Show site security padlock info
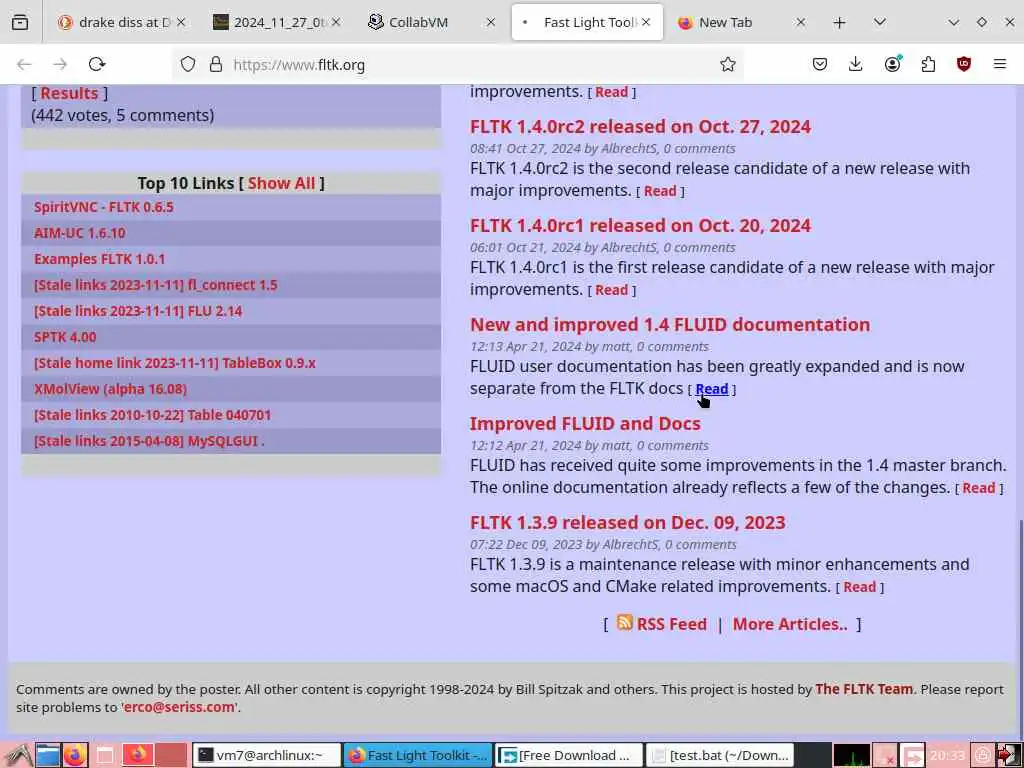1024x768 pixels. pos(216,64)
